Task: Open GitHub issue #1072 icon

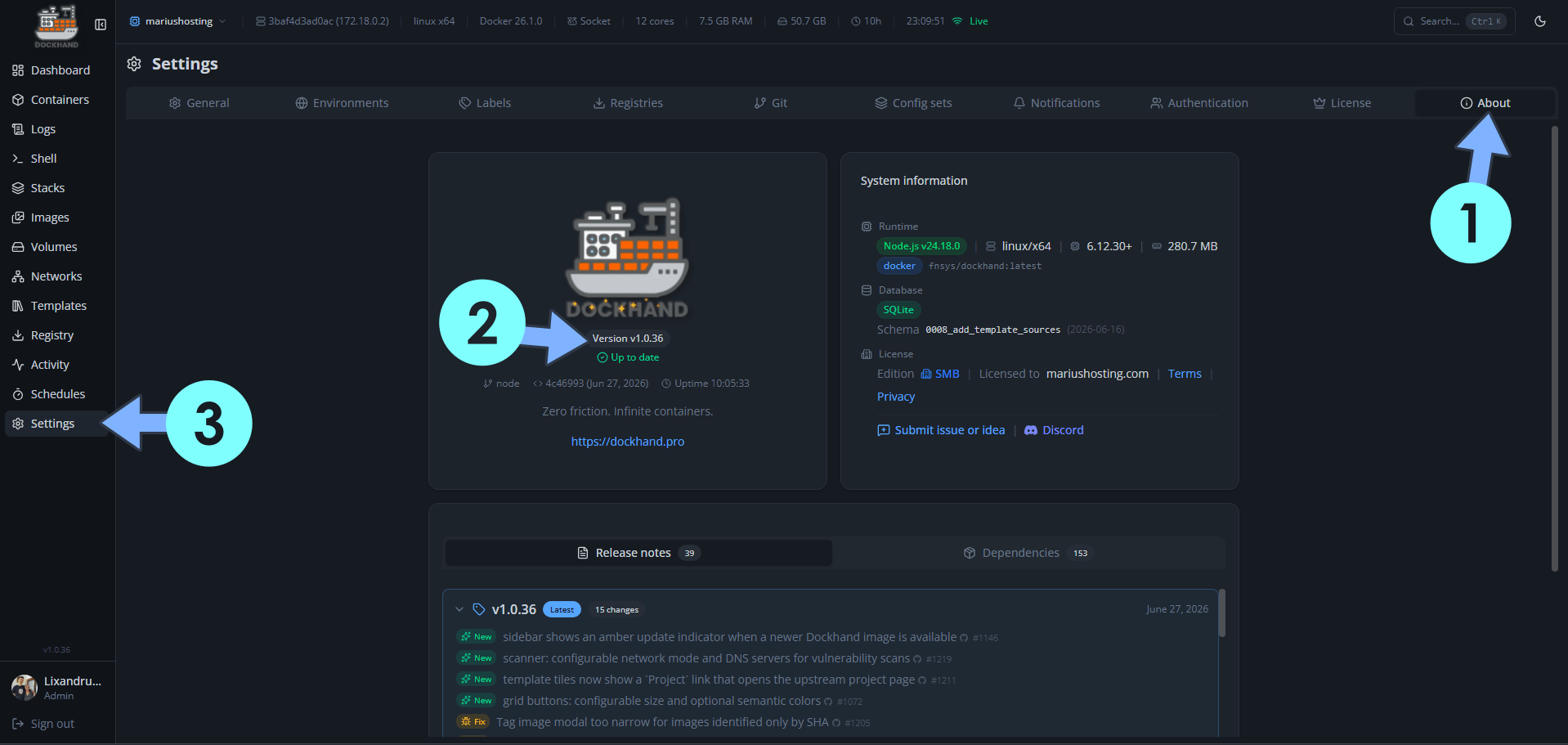Action: pyautogui.click(x=828, y=702)
